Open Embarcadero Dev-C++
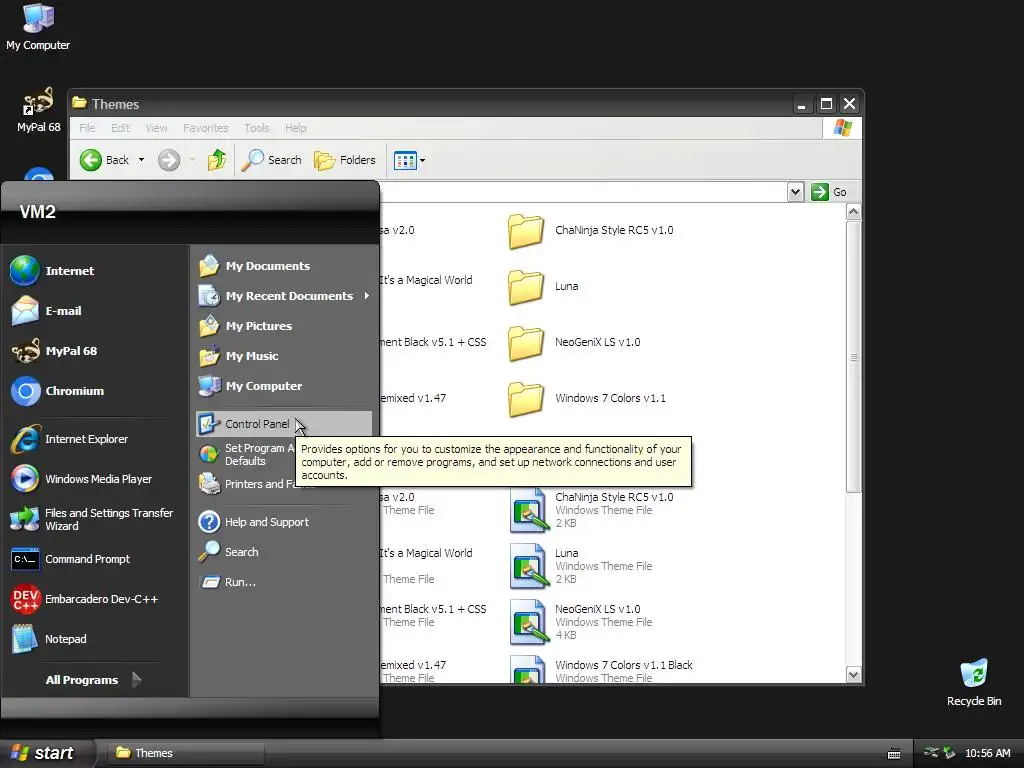 click(95, 599)
